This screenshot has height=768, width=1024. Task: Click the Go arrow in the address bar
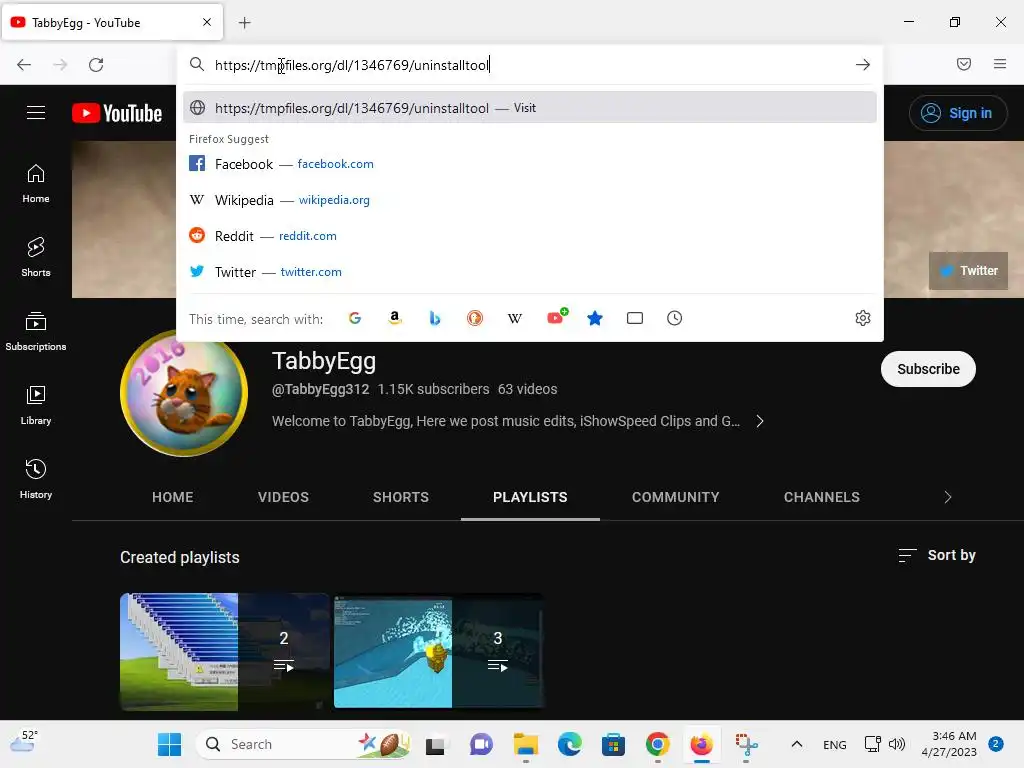click(x=863, y=65)
